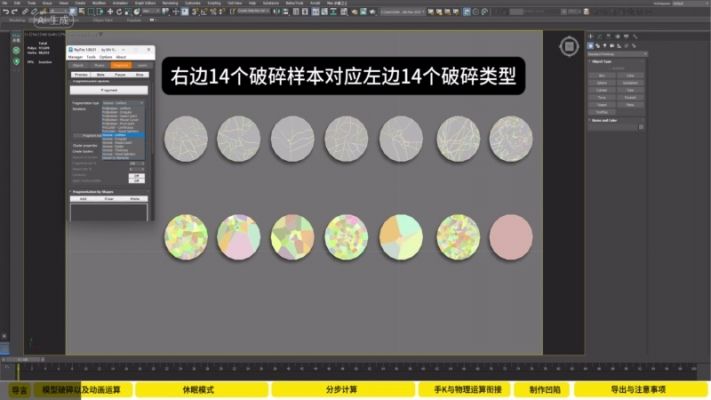
Task: Click the Undo arrow icon
Action: pyautogui.click(x=5, y=12)
